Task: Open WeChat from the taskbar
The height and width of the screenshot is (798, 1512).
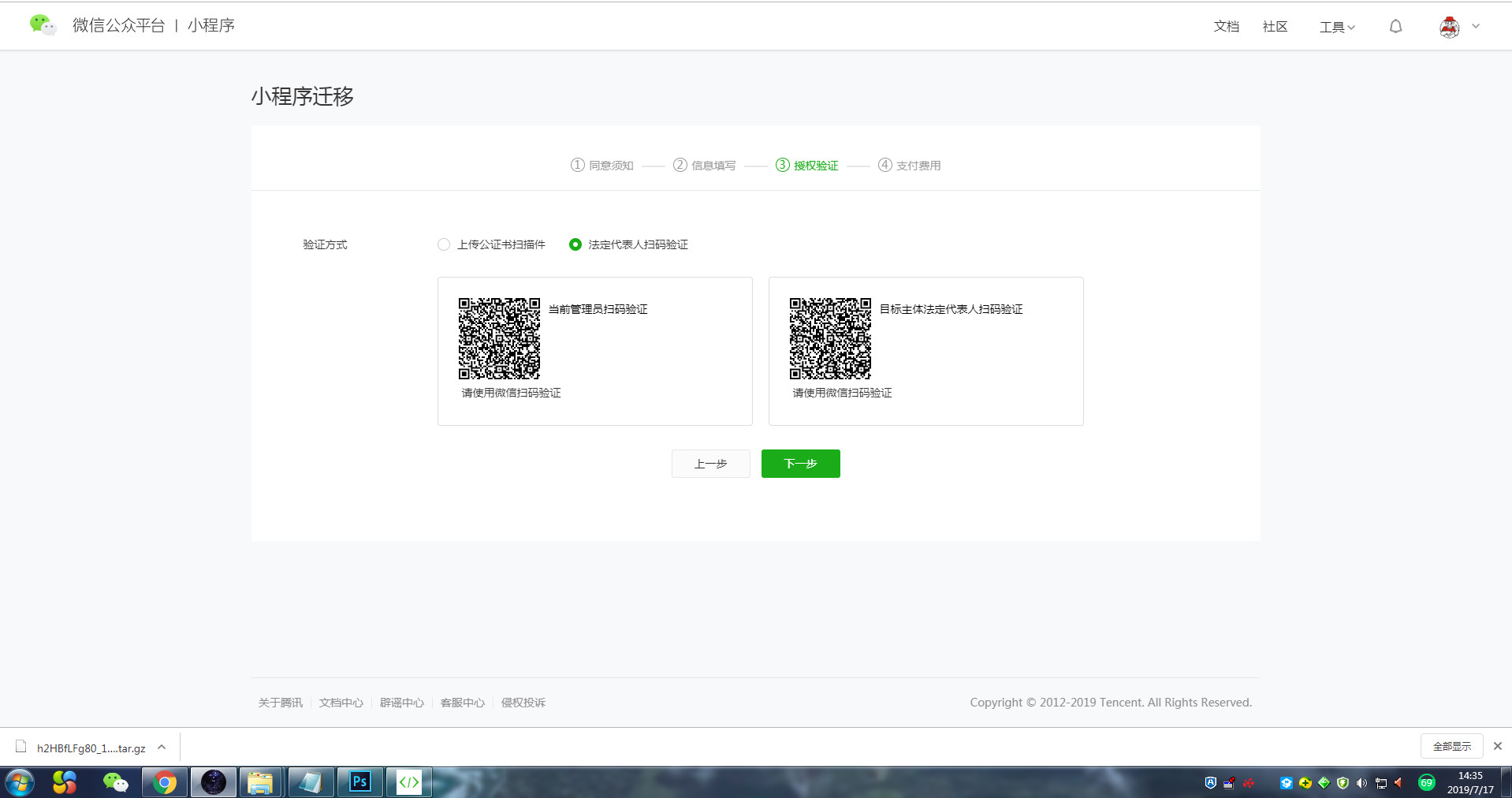Action: (x=115, y=782)
